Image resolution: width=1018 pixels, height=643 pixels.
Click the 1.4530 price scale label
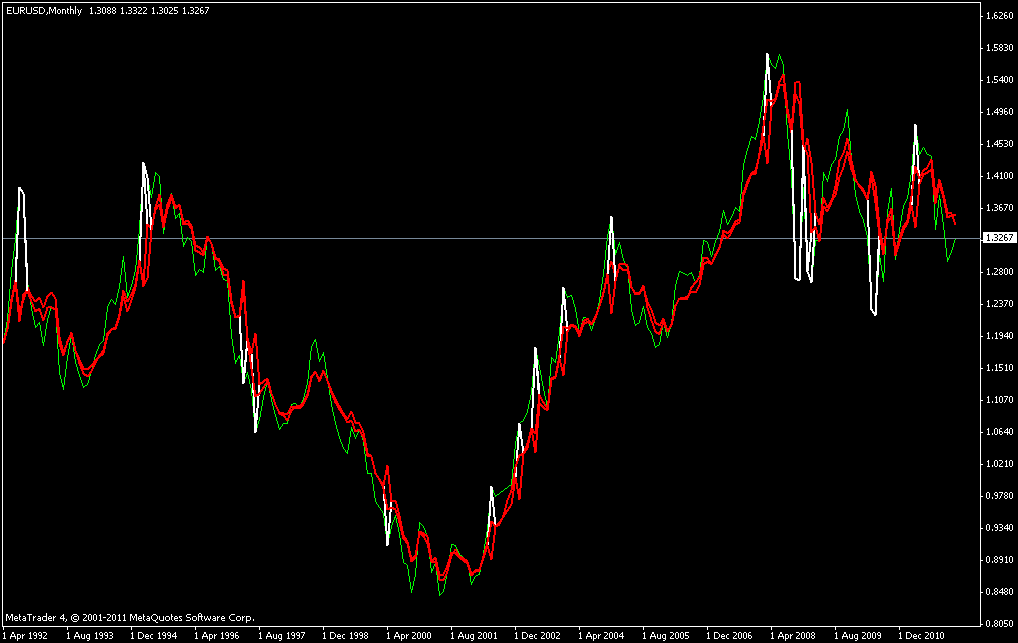point(999,144)
